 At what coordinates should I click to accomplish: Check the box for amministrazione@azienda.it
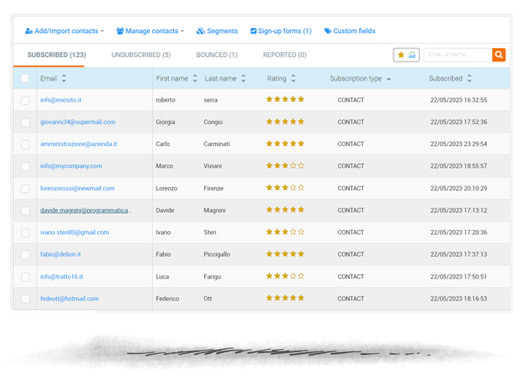(25, 144)
